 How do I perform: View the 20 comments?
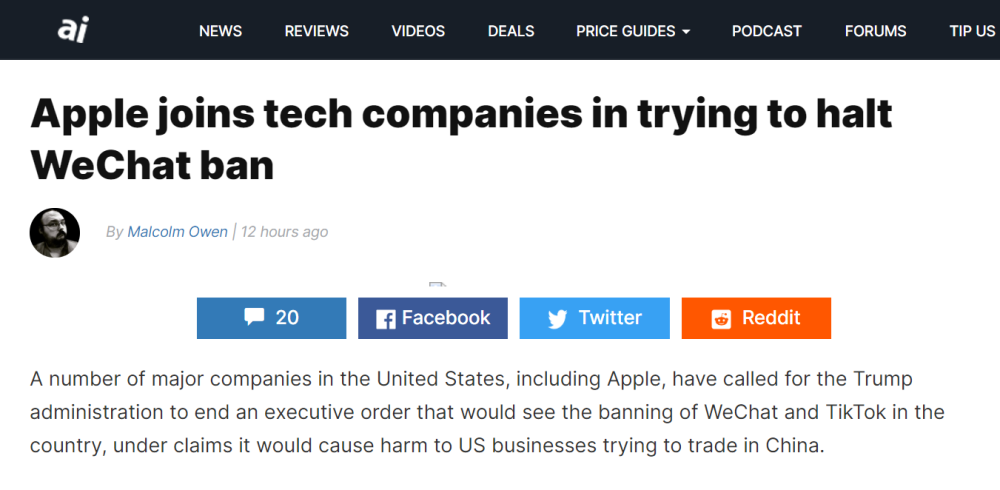272,318
